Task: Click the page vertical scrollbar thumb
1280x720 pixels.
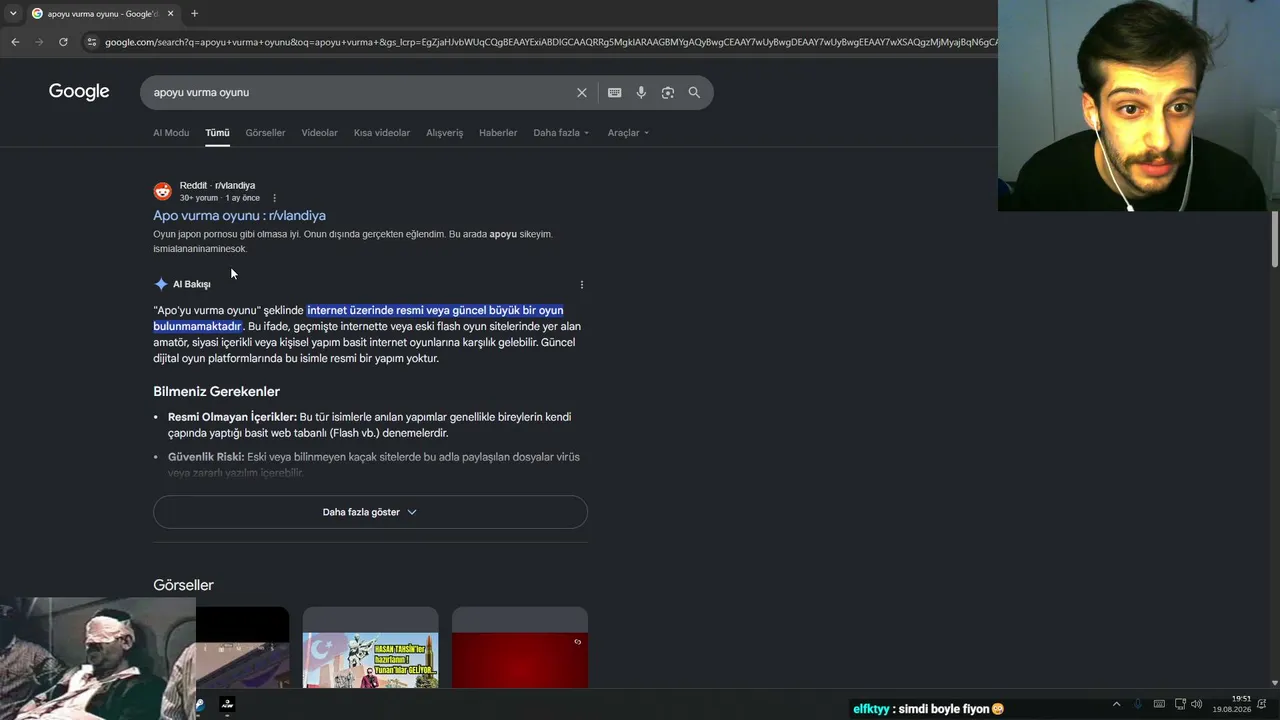Action: (1275, 240)
